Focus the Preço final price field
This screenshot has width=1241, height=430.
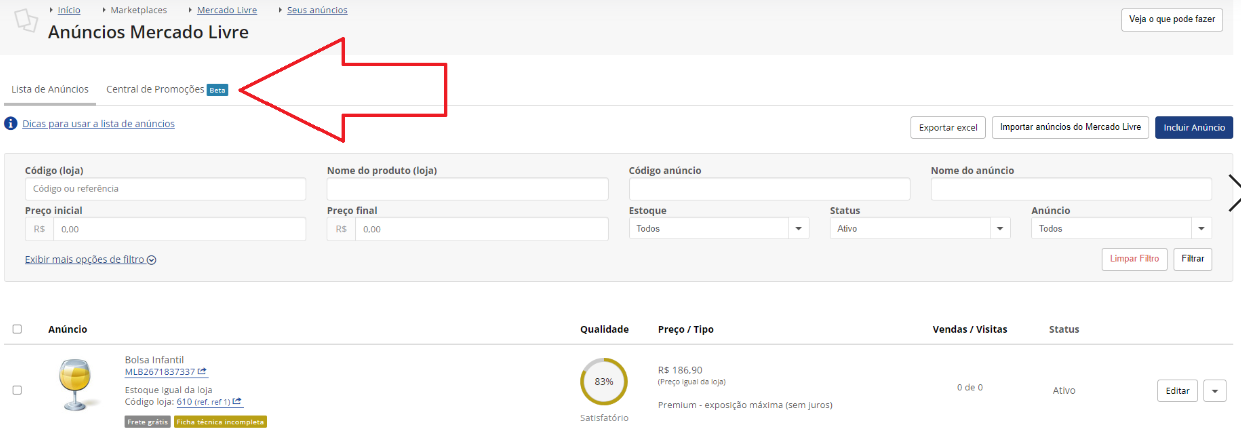coord(481,229)
